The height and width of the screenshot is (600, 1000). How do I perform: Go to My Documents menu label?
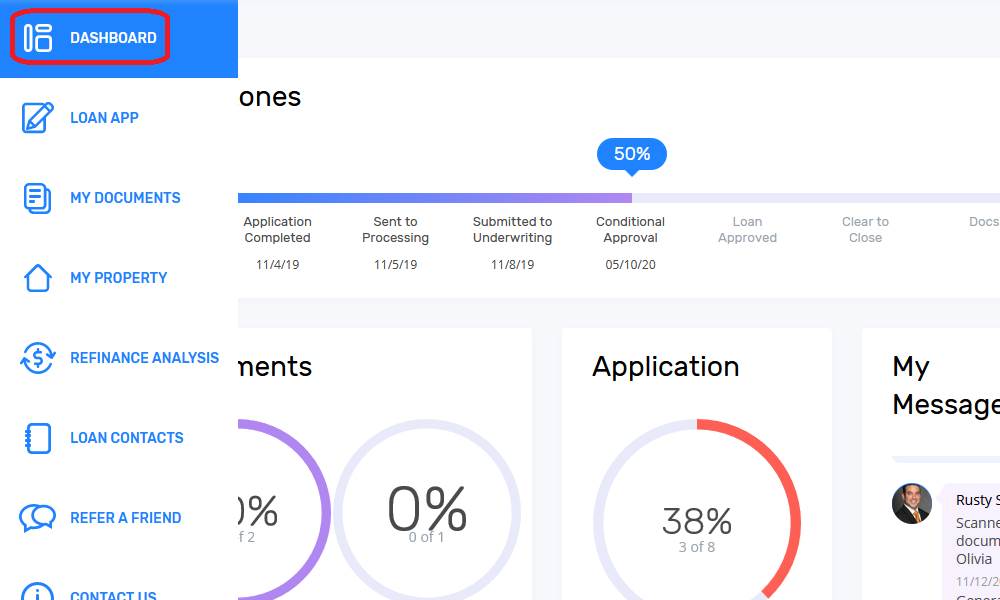(125, 198)
